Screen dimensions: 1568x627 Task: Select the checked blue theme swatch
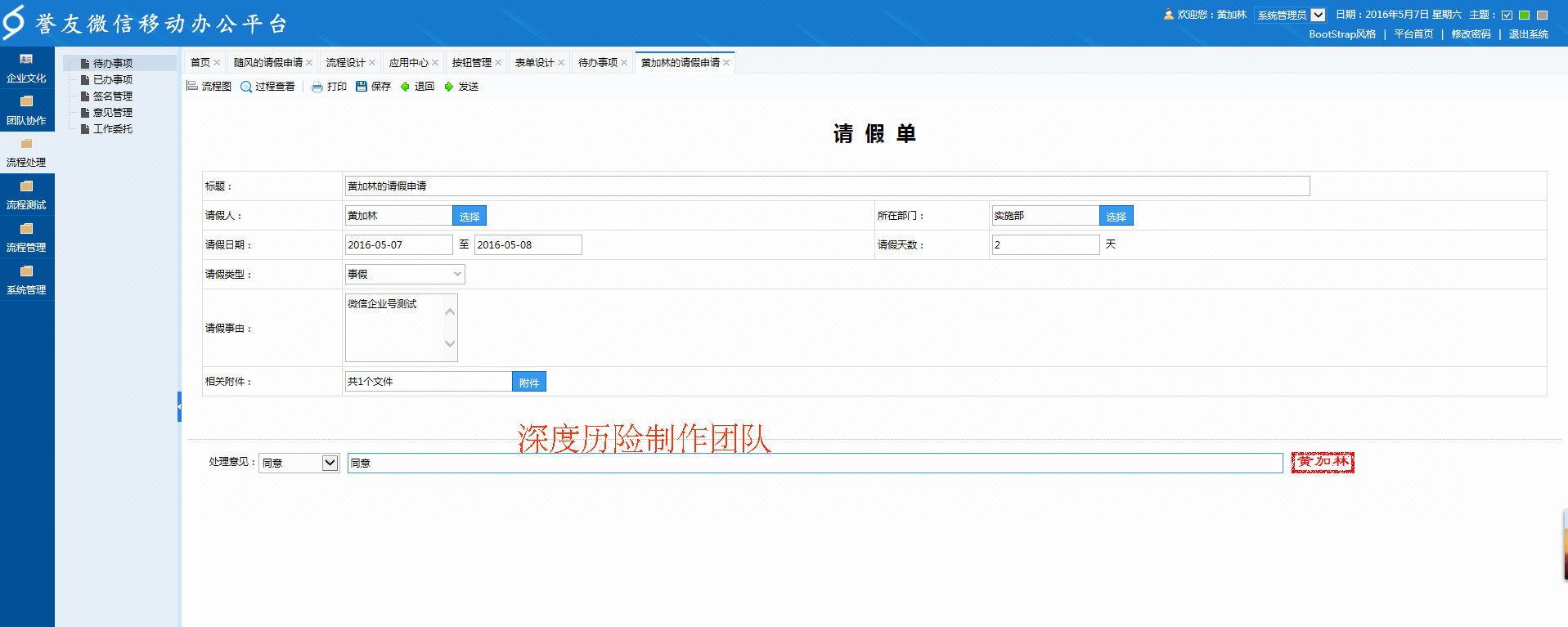(x=1507, y=15)
